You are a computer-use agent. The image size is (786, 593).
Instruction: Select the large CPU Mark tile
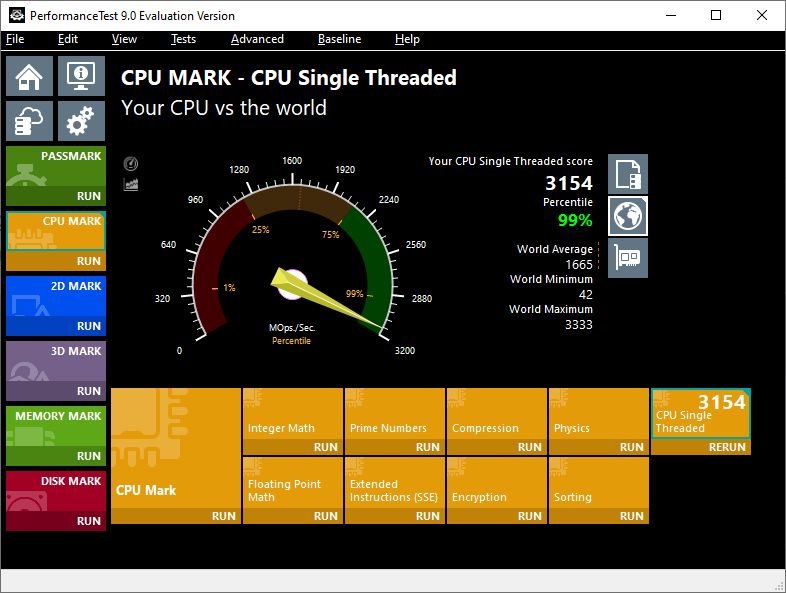pyautogui.click(x=176, y=448)
